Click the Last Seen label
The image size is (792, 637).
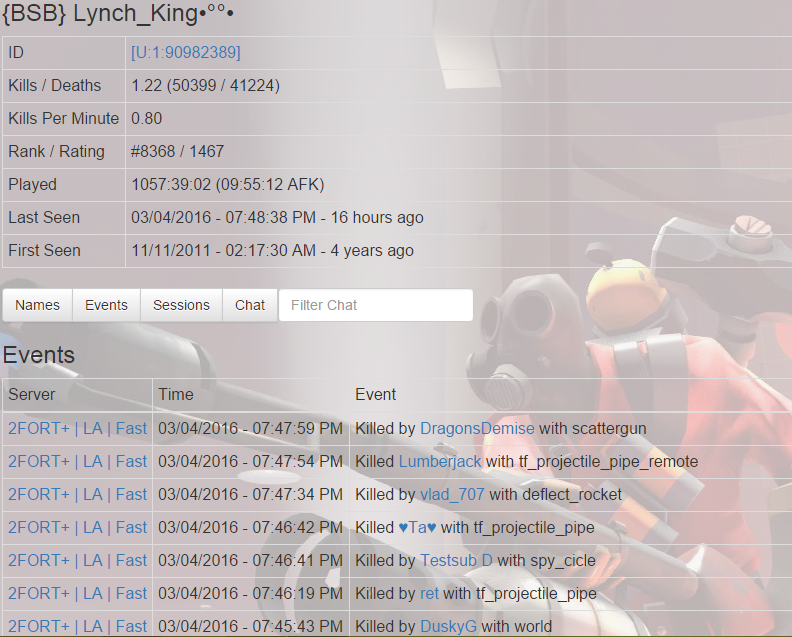44,217
